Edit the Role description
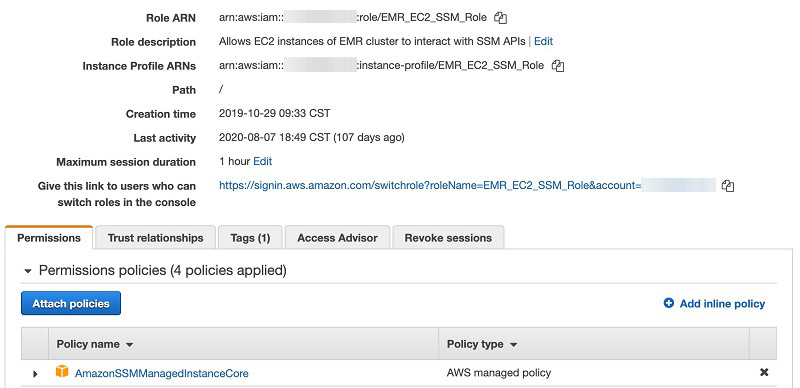The width and height of the screenshot is (800, 388). [543, 41]
